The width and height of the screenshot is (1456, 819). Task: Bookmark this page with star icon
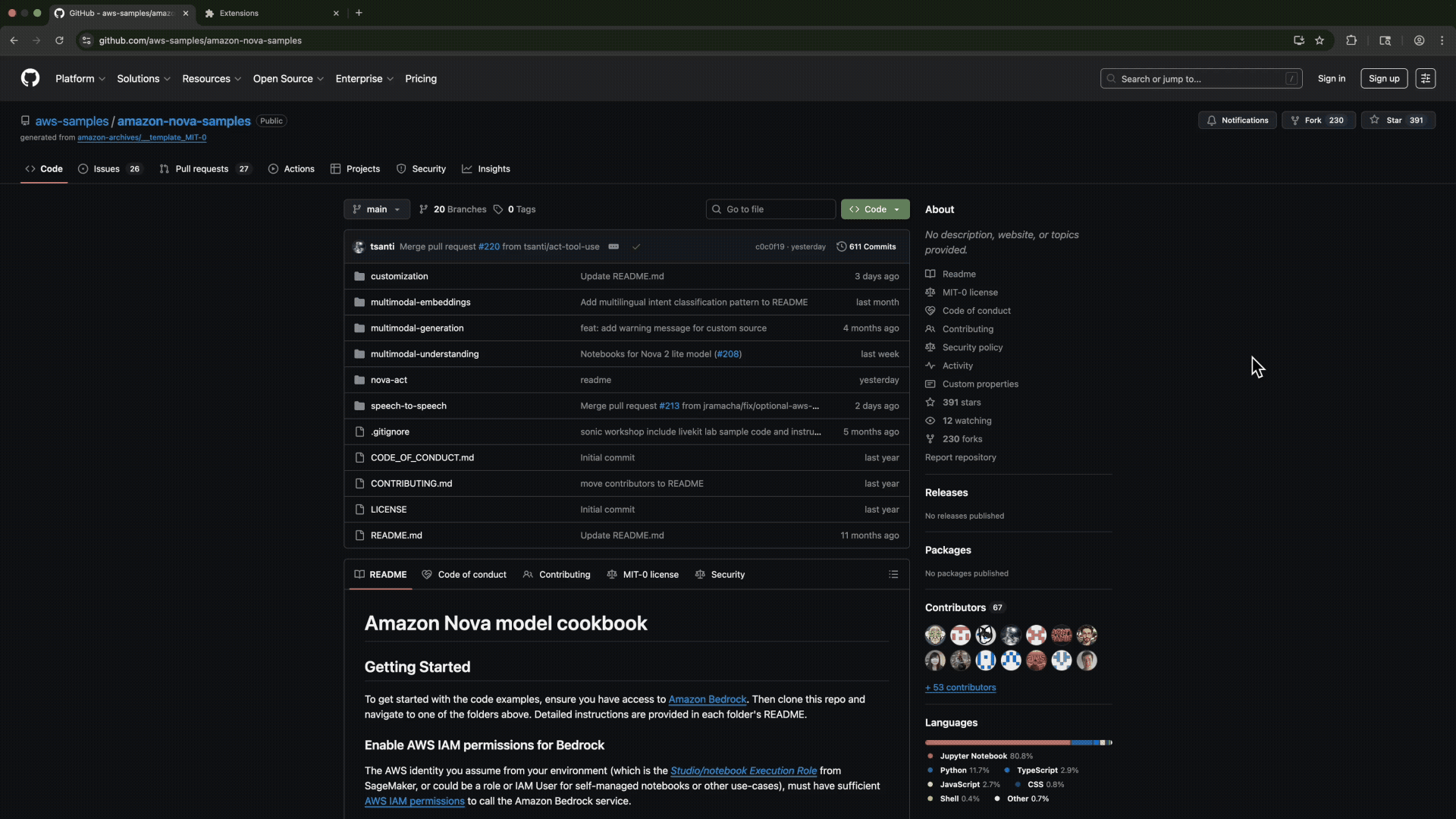tap(1319, 41)
